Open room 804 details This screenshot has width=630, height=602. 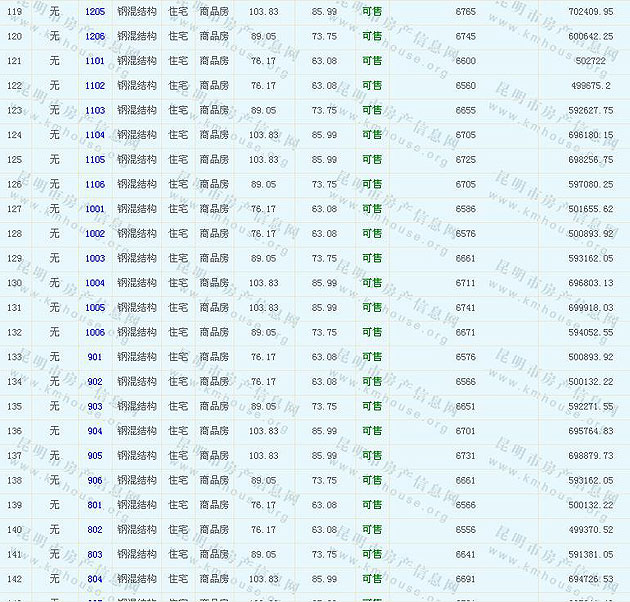[95, 580]
